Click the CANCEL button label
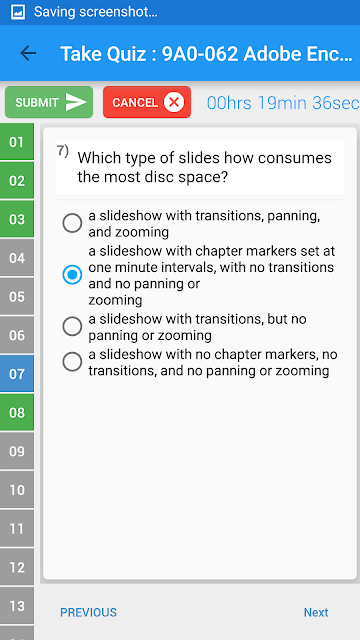Image resolution: width=360 pixels, height=640 pixels. 135,102
